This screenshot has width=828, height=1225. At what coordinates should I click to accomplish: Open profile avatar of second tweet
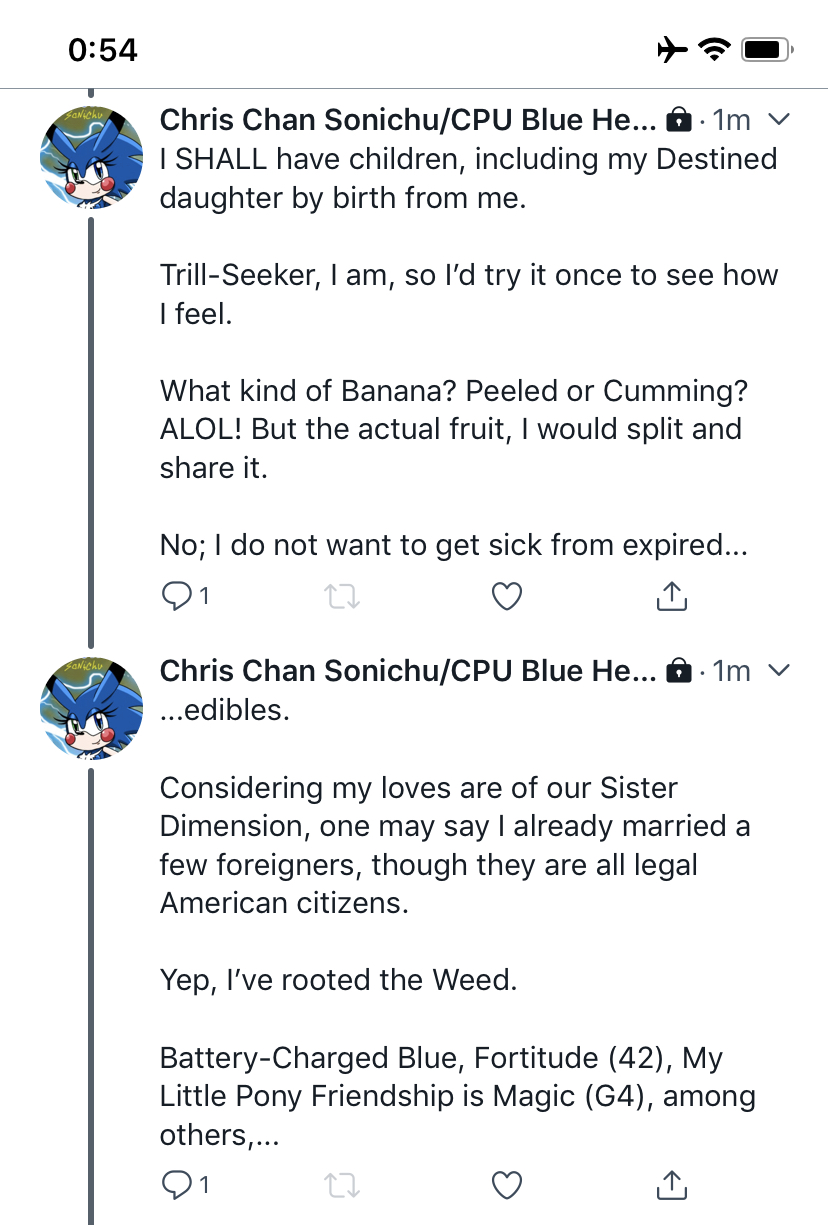(x=91, y=708)
